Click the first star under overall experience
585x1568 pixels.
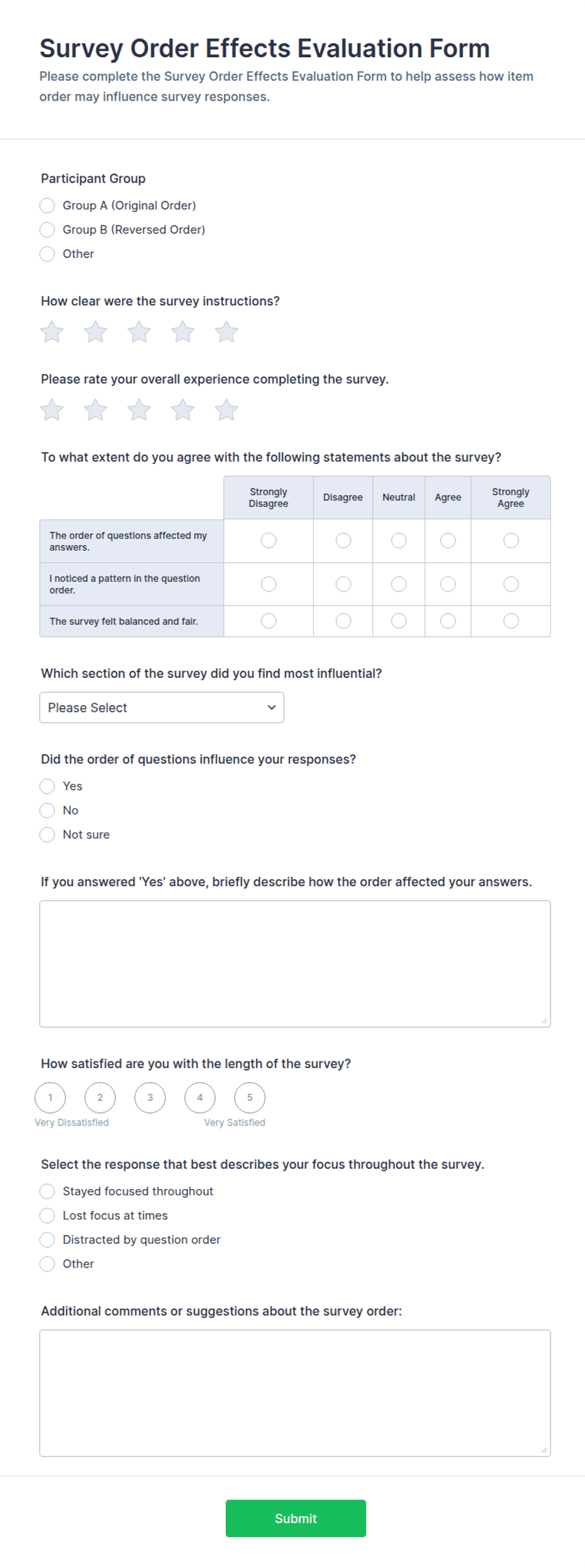point(52,410)
